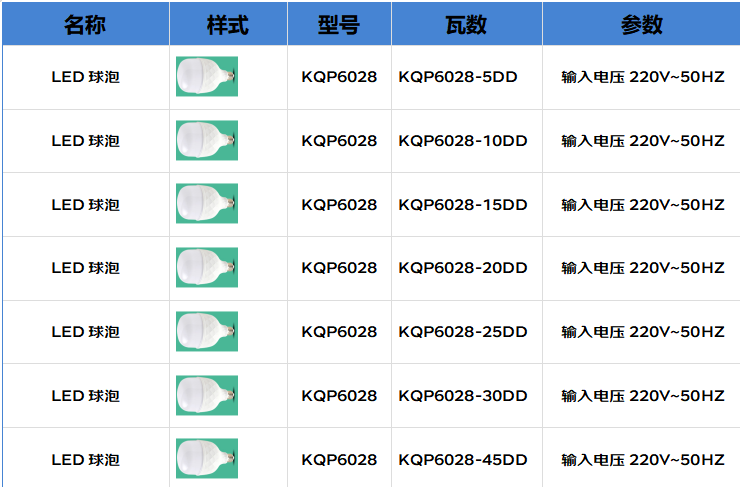Click the 名称 column header
The width and height of the screenshot is (740, 487).
(85, 24)
